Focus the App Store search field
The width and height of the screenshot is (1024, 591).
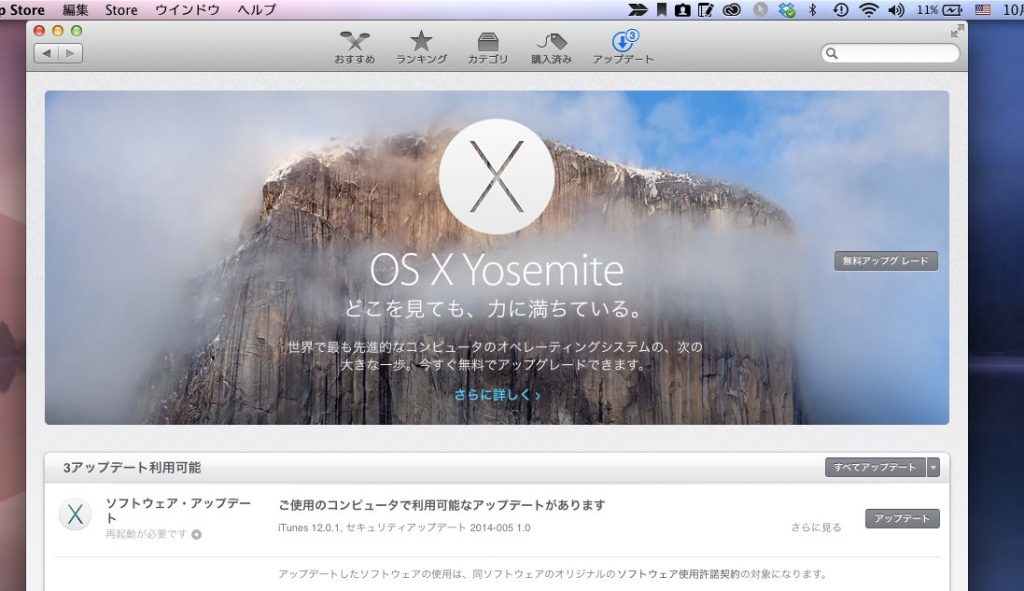click(890, 53)
